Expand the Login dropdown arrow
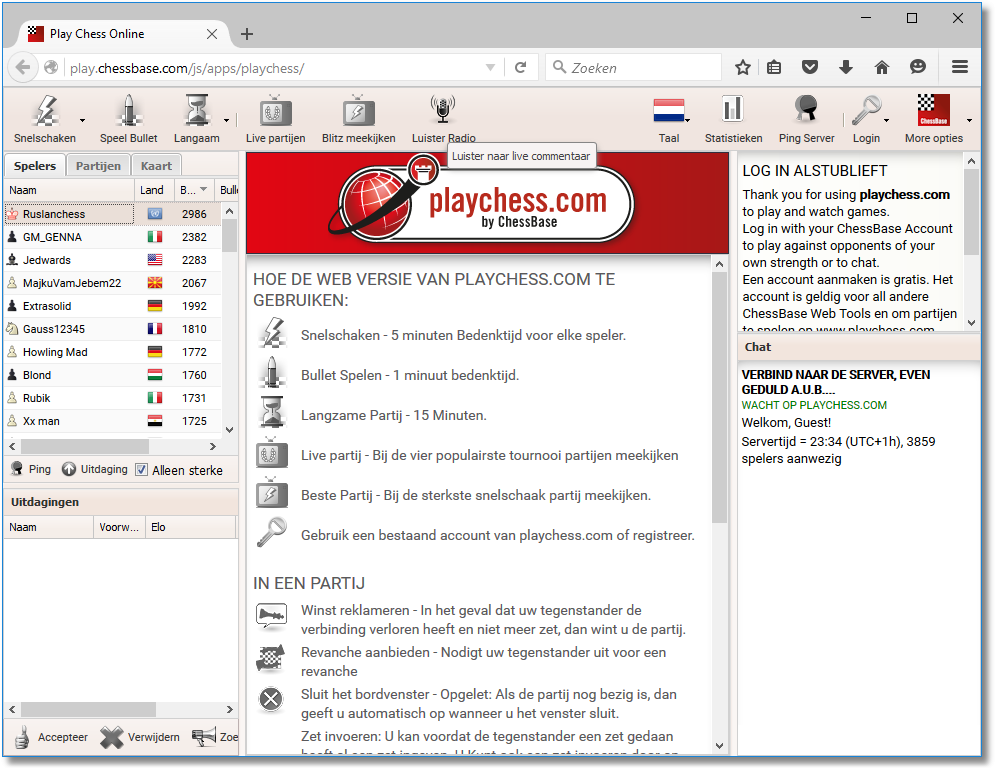This screenshot has width=996, height=771. point(887,121)
